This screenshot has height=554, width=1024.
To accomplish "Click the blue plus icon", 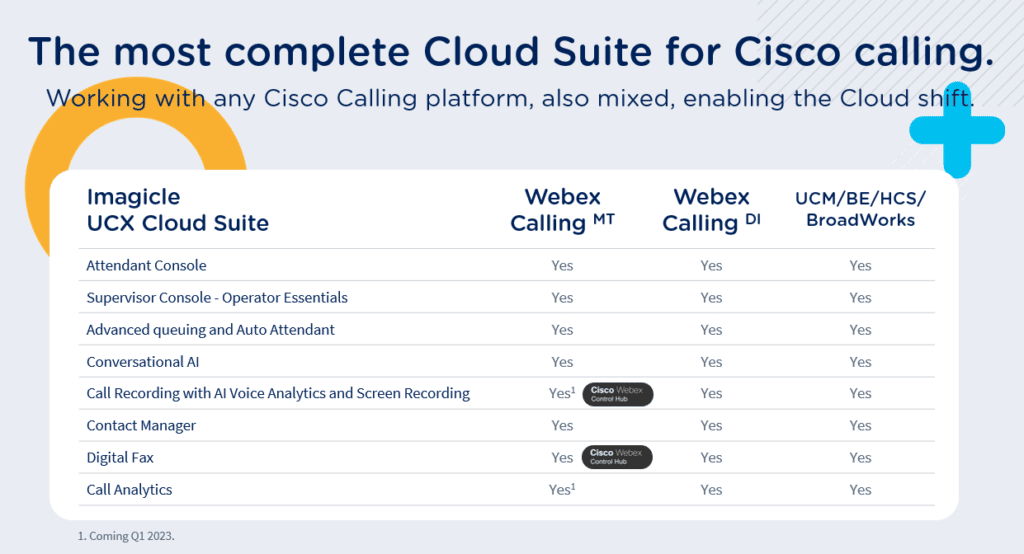I will pyautogui.click(x=956, y=131).
